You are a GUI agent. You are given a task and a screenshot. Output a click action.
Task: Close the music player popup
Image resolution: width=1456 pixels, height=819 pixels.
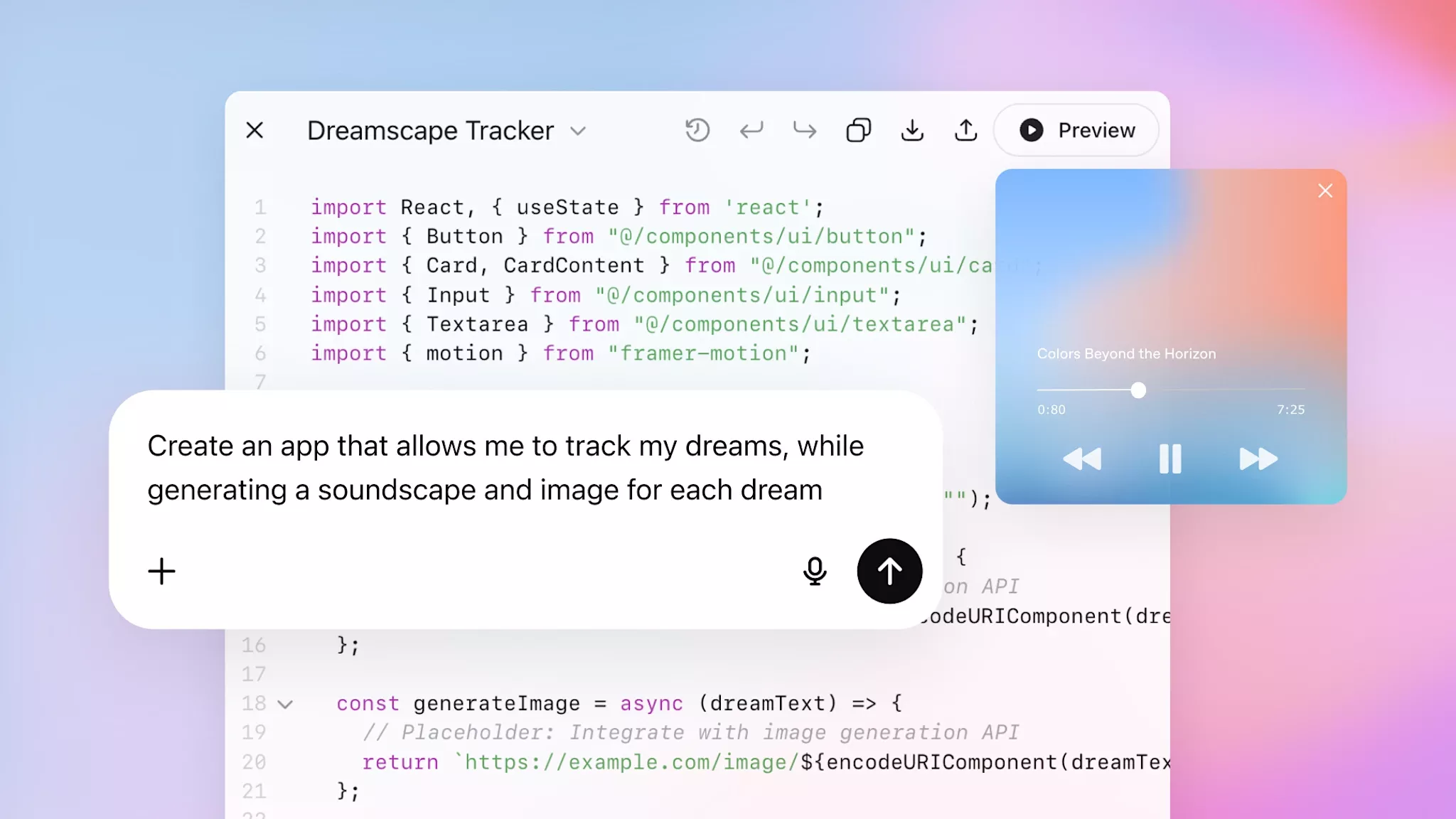click(x=1324, y=191)
